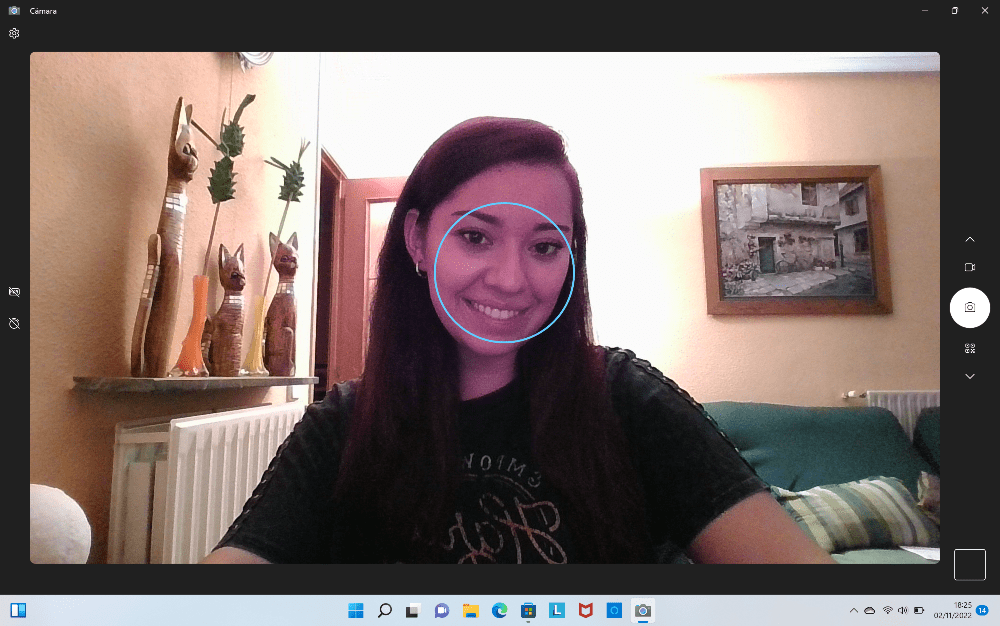Open Camera settings gear

click(x=14, y=33)
